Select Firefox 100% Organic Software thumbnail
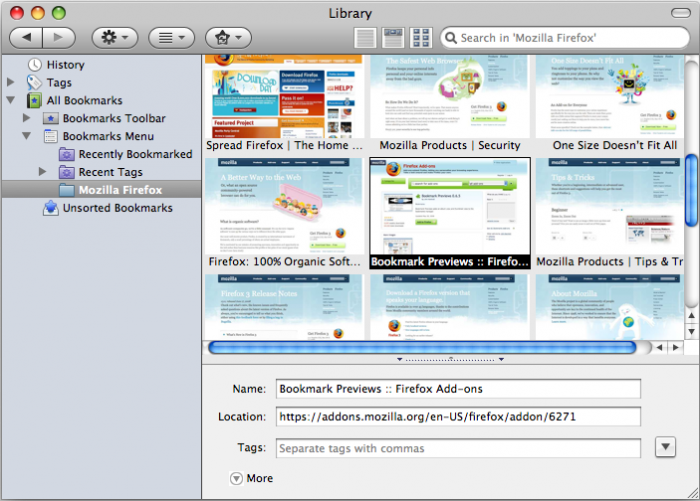The width and height of the screenshot is (700, 501). (283, 206)
